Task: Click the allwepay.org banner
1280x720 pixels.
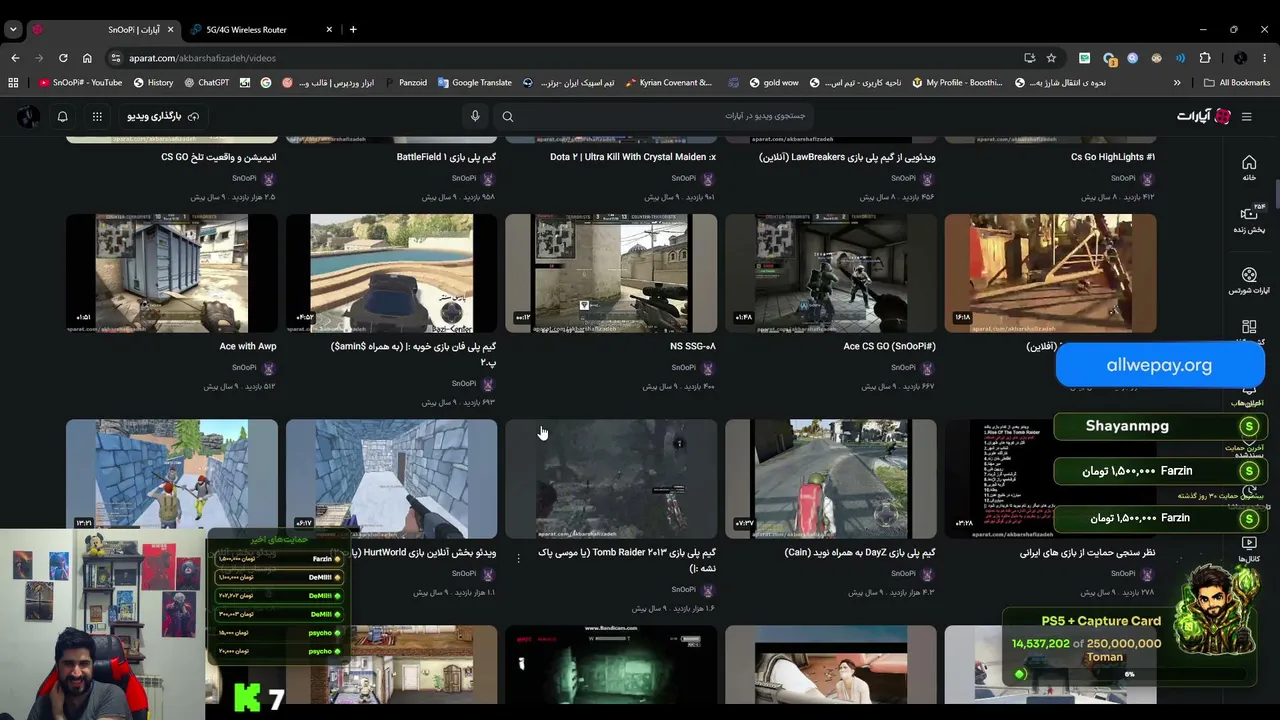Action: 1159,365
